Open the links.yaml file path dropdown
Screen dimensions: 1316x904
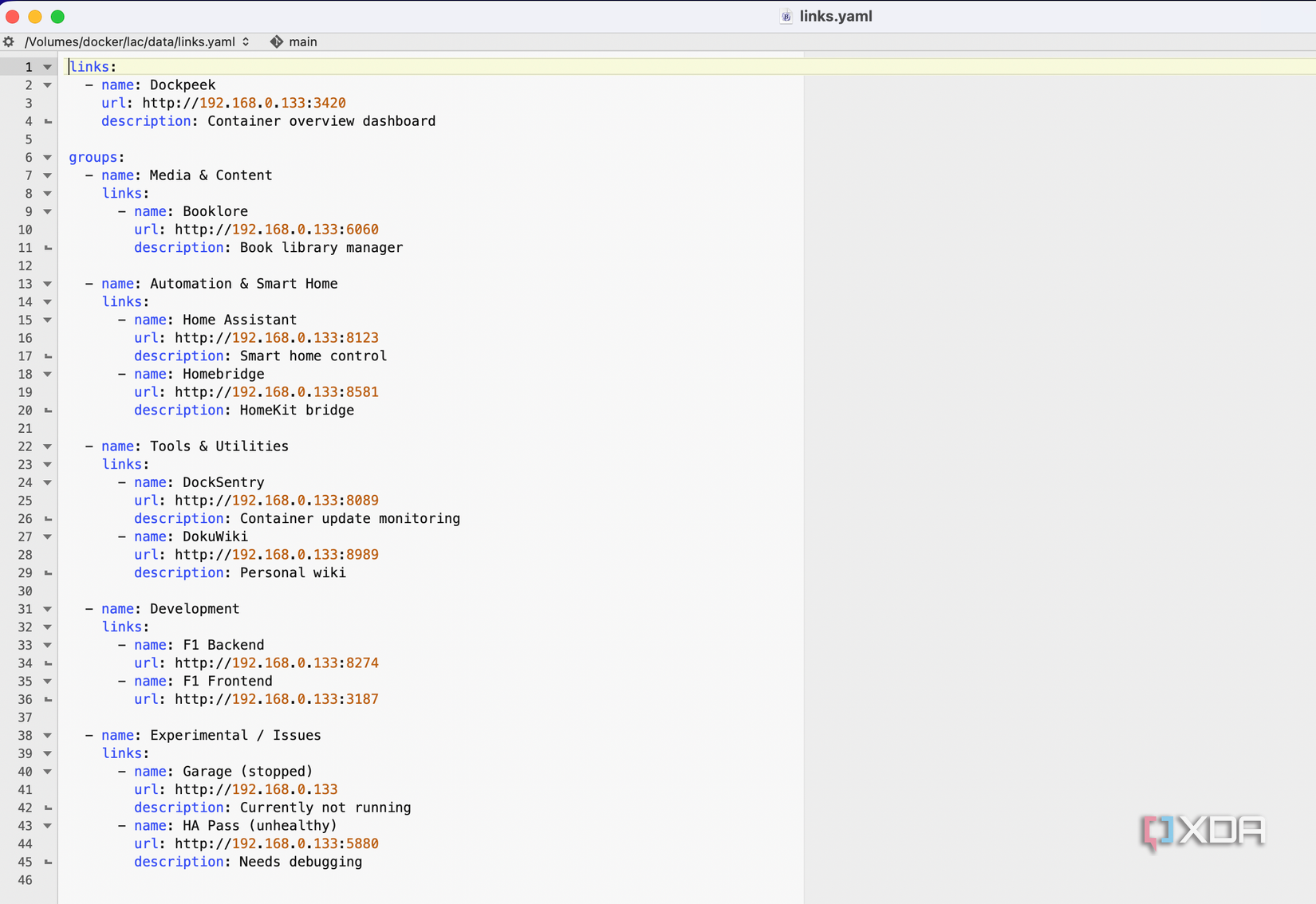pos(130,41)
